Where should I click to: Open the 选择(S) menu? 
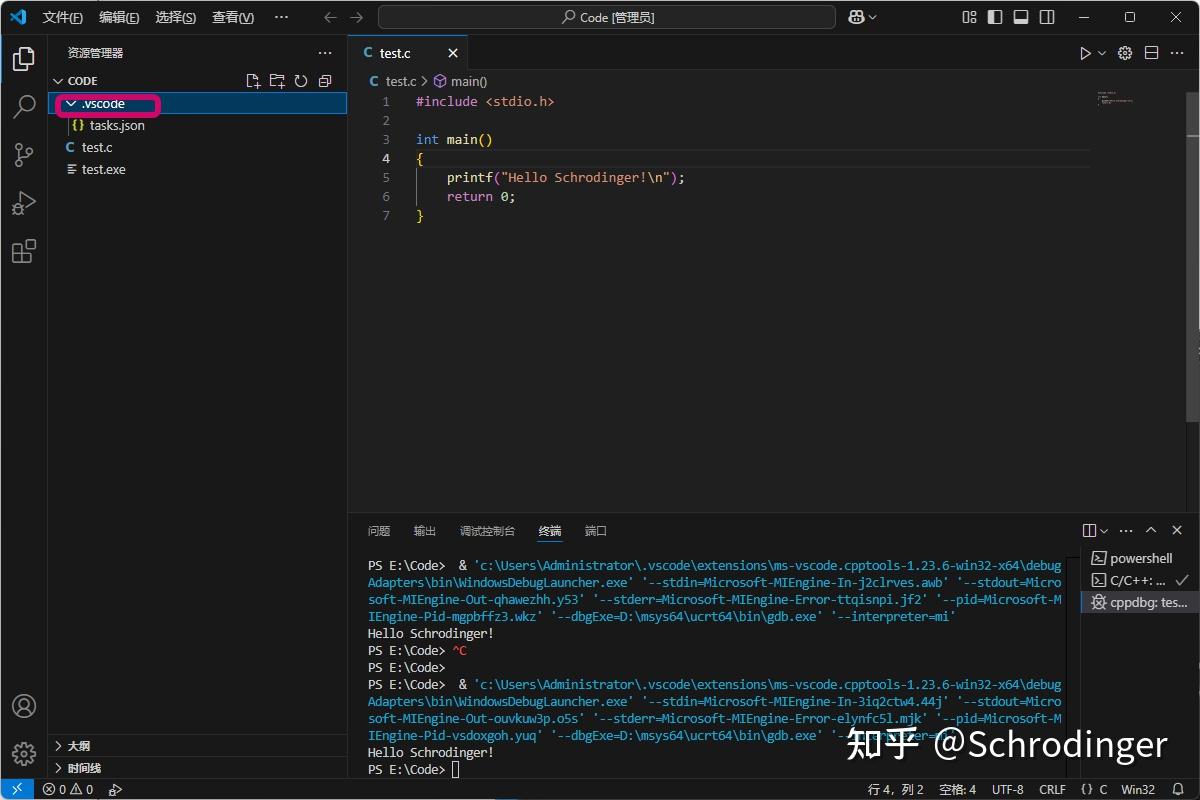tap(176, 17)
